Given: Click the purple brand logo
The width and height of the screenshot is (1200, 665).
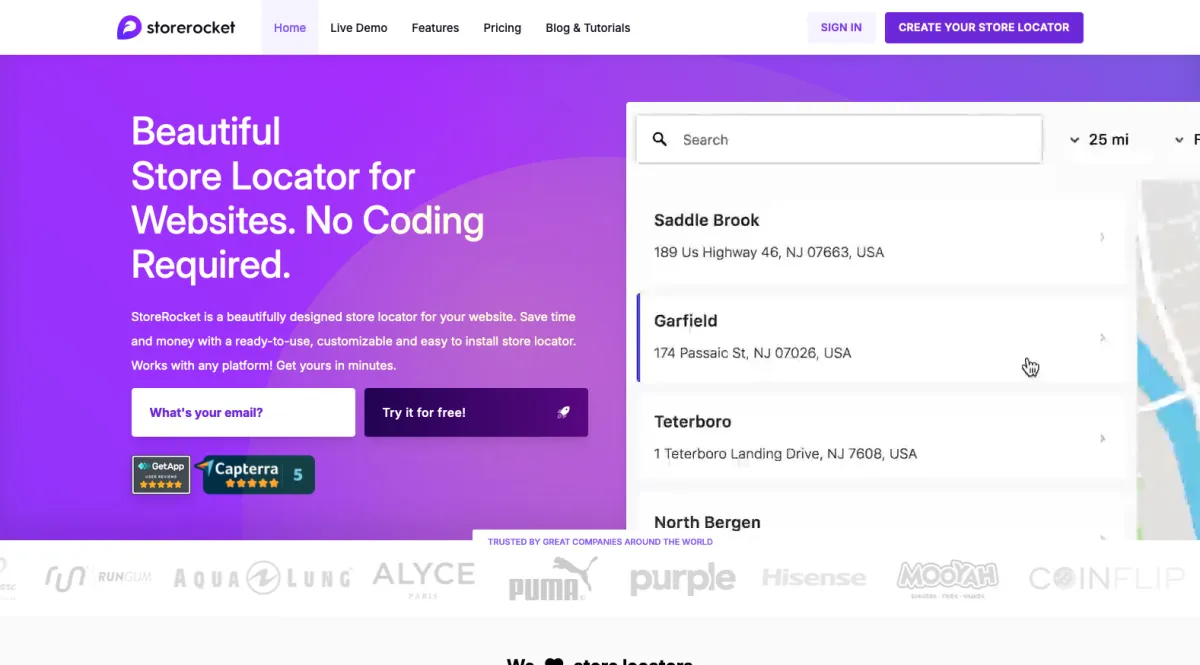Looking at the screenshot, I should pyautogui.click(x=683, y=578).
